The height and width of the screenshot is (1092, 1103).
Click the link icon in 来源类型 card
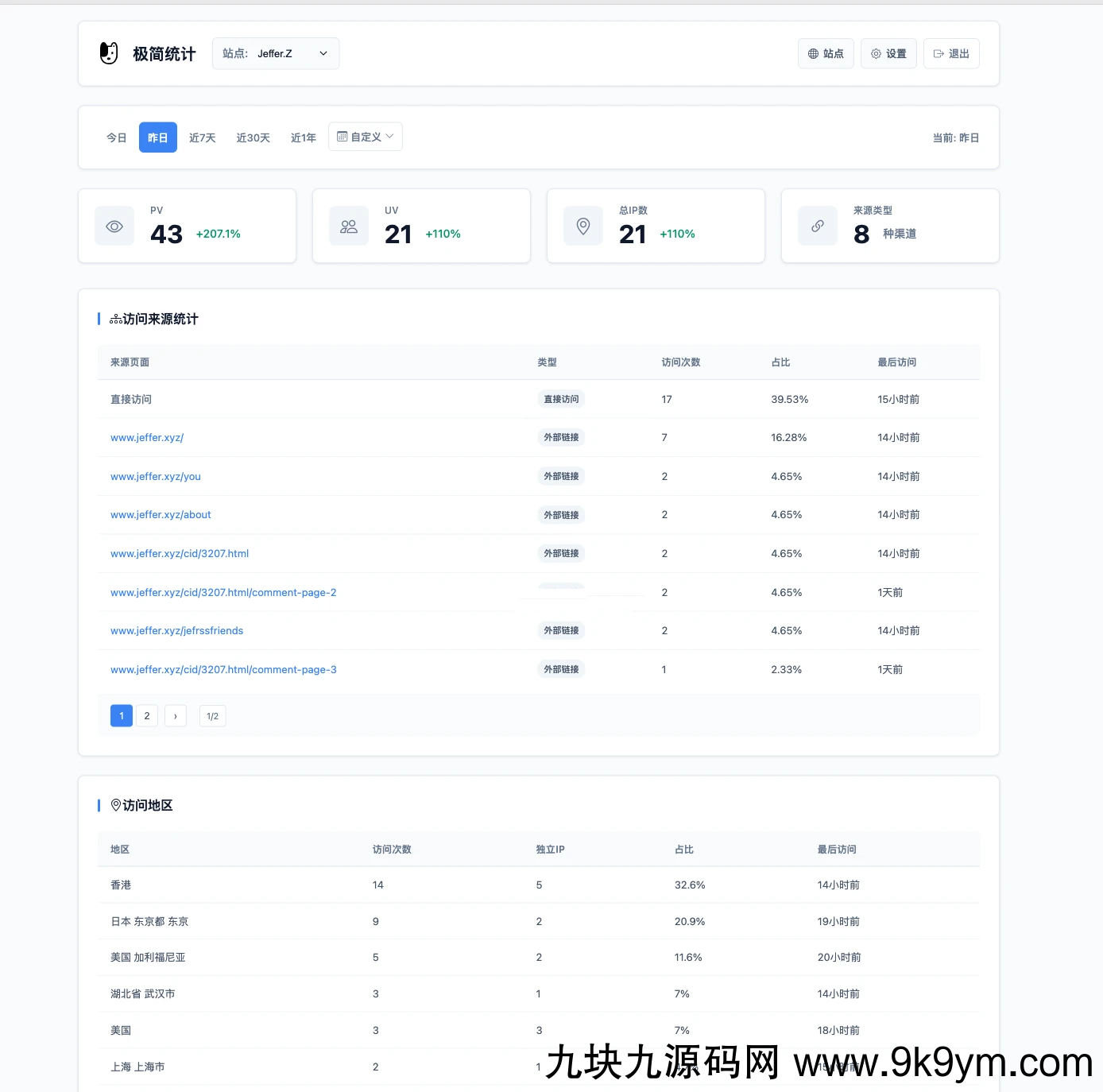[x=818, y=227]
